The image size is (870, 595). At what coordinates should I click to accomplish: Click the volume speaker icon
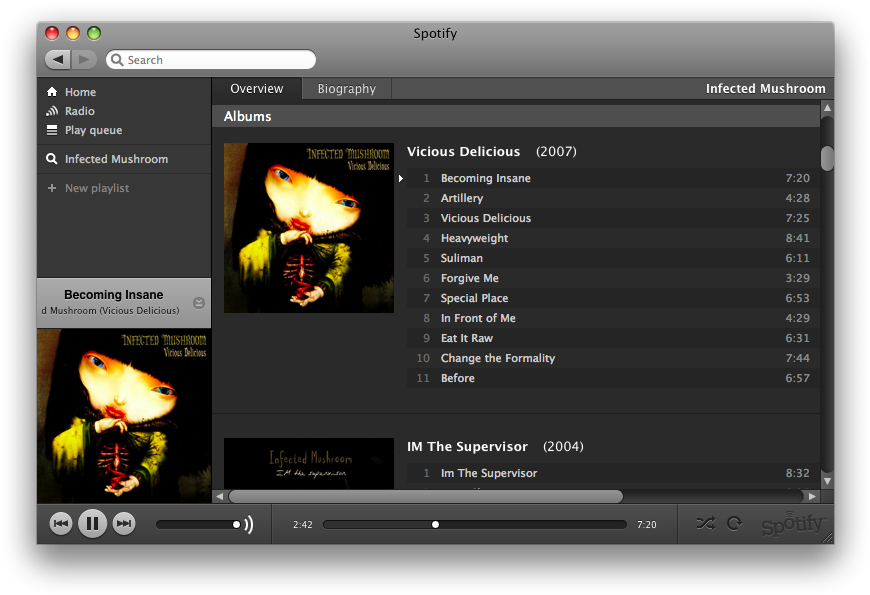(248, 524)
